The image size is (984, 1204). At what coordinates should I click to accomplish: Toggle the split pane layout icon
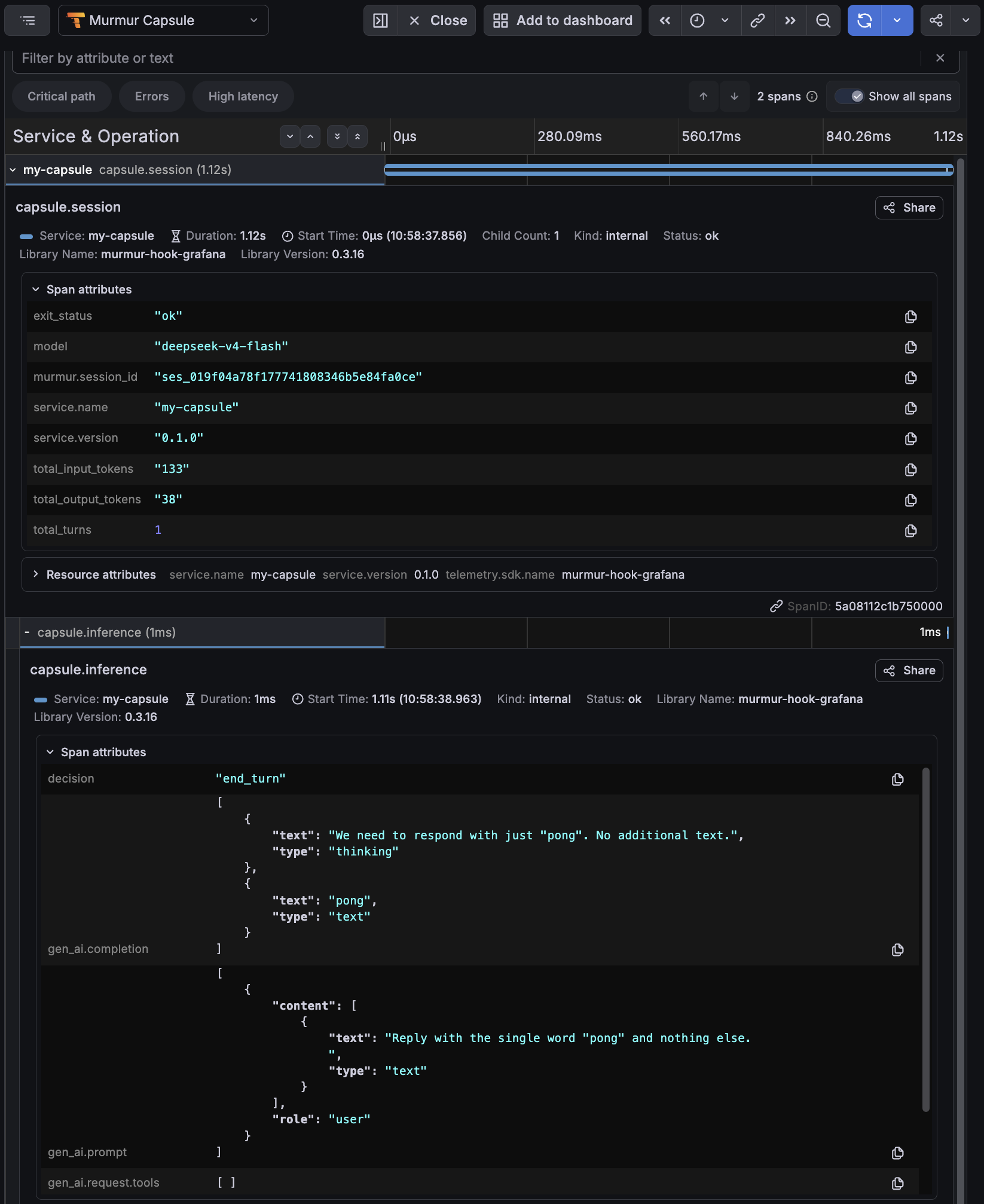(x=380, y=20)
